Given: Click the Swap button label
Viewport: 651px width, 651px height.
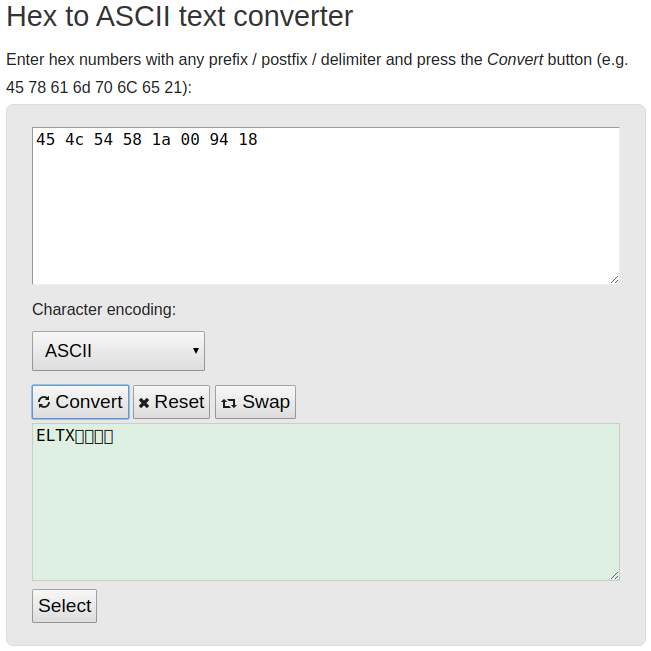Looking at the screenshot, I should (266, 402).
